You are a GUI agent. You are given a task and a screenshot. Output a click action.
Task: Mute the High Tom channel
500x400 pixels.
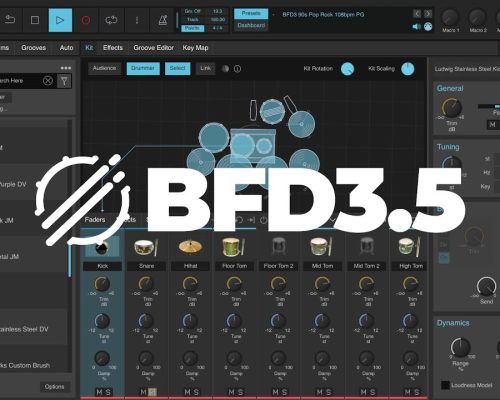pos(408,392)
